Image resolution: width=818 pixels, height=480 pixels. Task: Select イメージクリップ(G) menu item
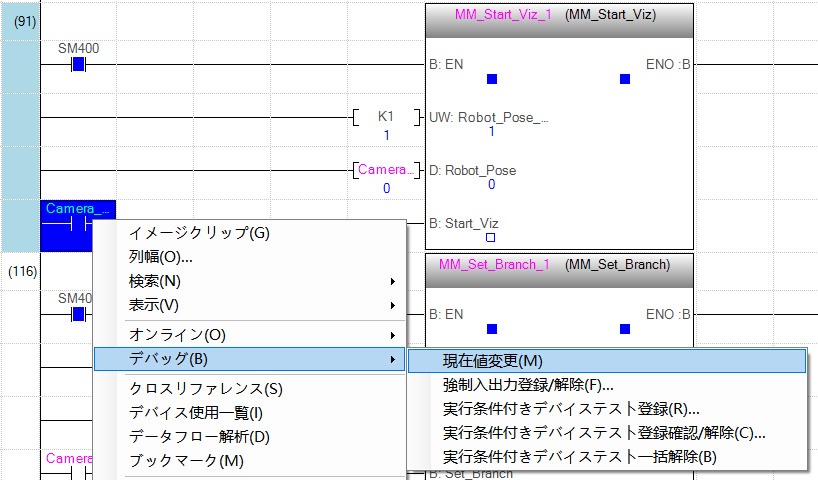tap(199, 233)
